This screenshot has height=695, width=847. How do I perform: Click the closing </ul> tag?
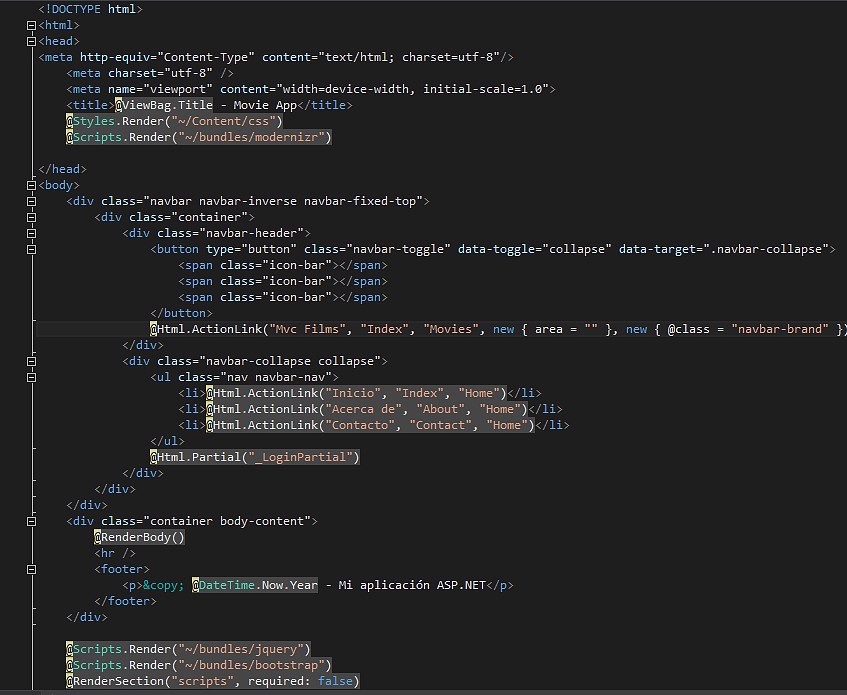tap(167, 441)
